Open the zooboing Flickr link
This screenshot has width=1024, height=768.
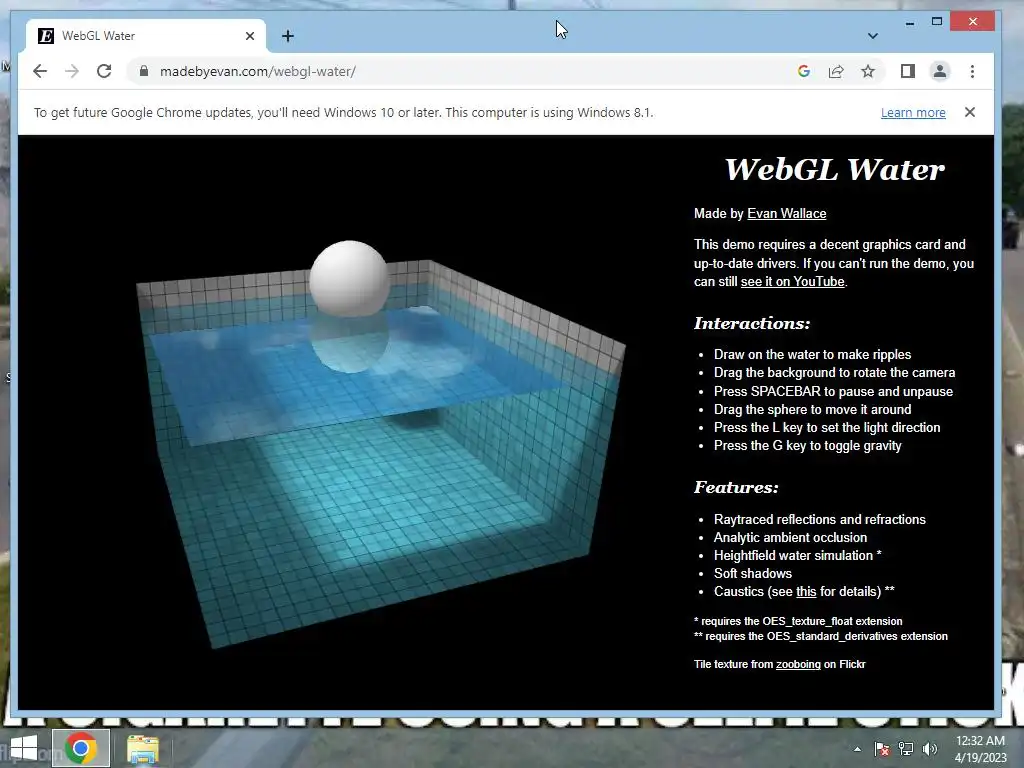798,664
